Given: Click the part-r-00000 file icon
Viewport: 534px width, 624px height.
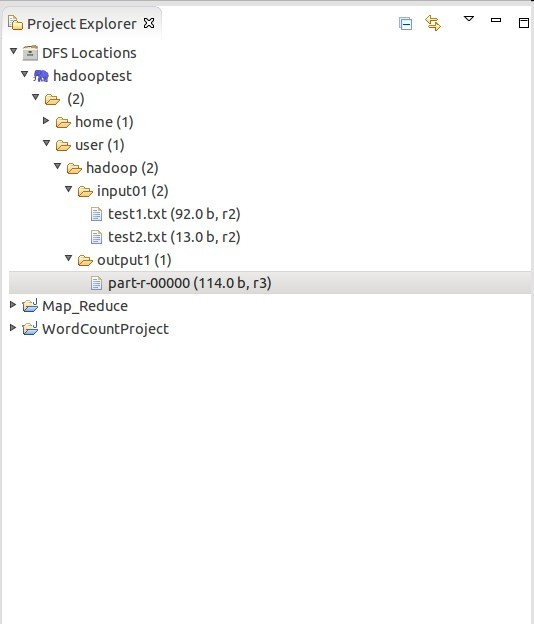Looking at the screenshot, I should pos(96,283).
